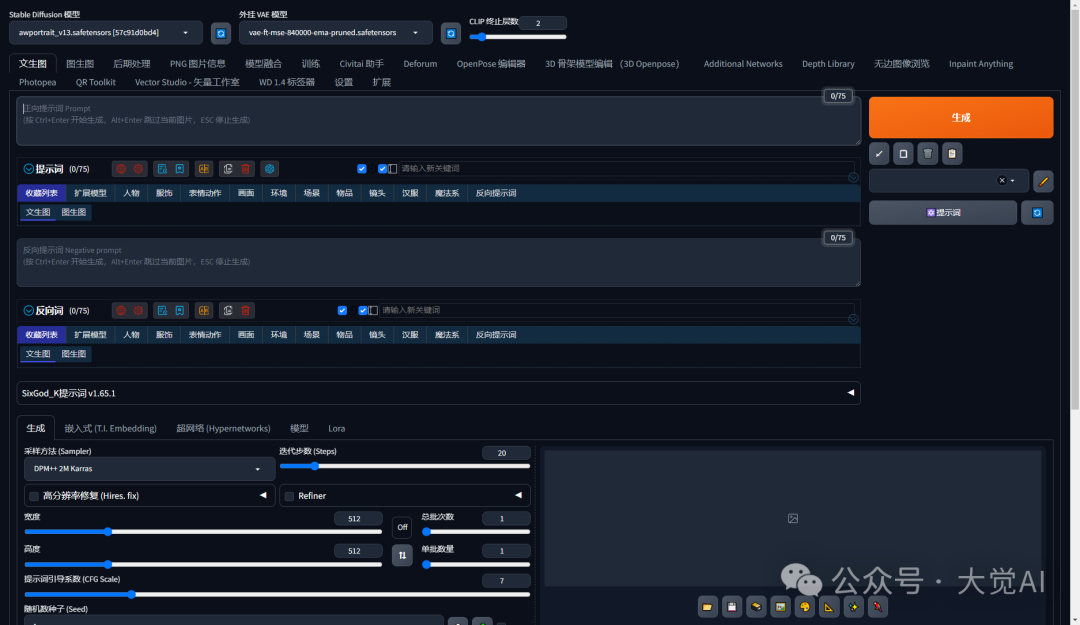Collapse the 提示词 section circle toggle

pyautogui.click(x=29, y=169)
